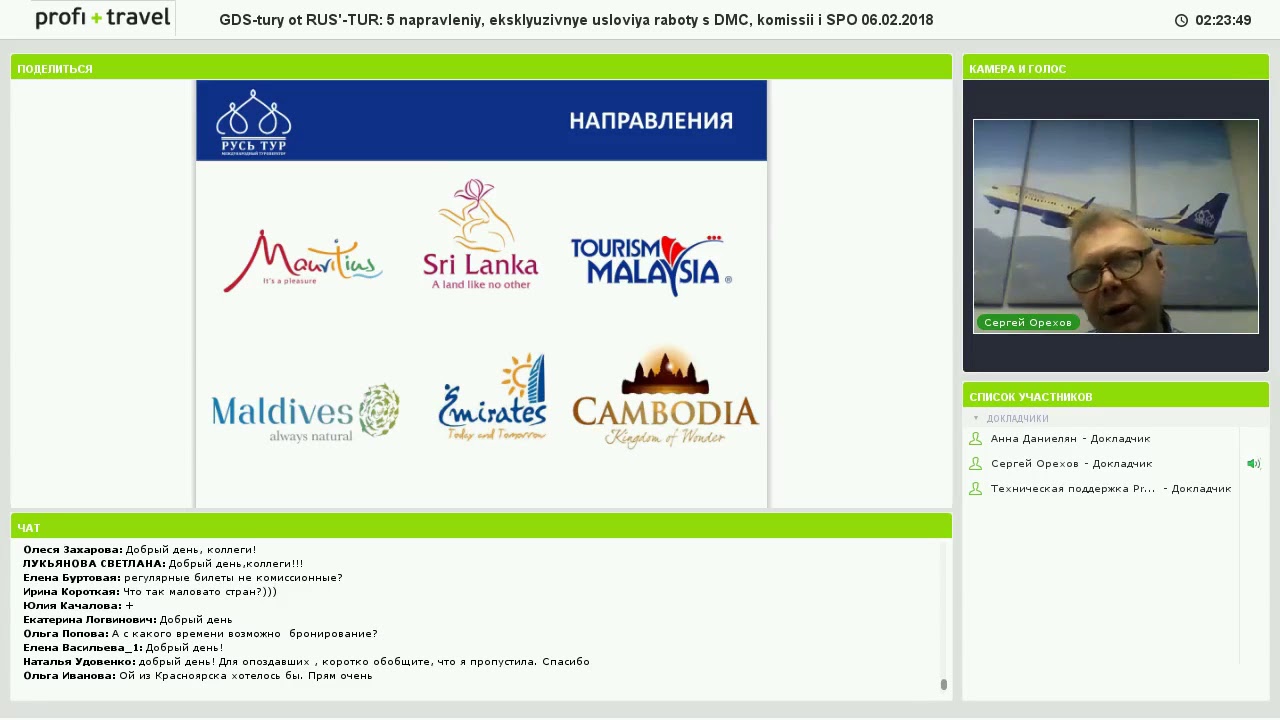1280x720 pixels.
Task: Click the Камера и голос panel header
Action: coord(1116,68)
